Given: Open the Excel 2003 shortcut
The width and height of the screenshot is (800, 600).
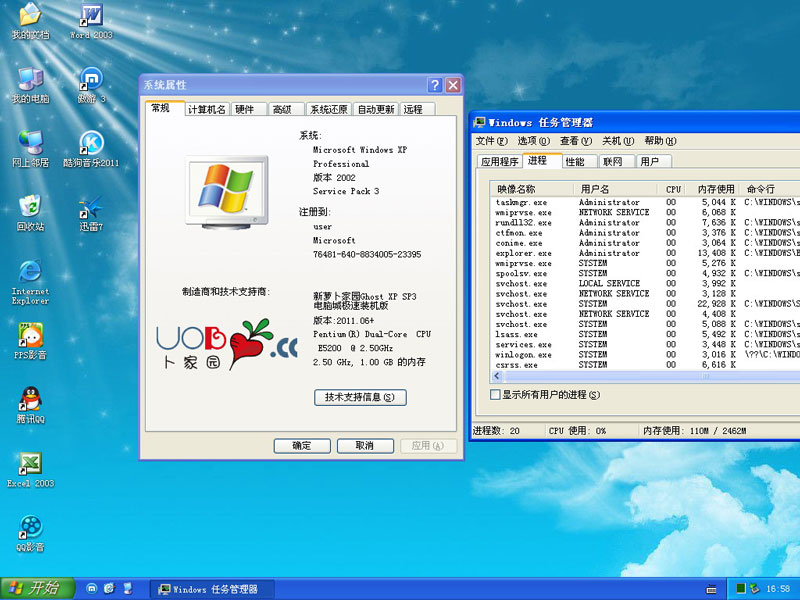Looking at the screenshot, I should [x=30, y=464].
